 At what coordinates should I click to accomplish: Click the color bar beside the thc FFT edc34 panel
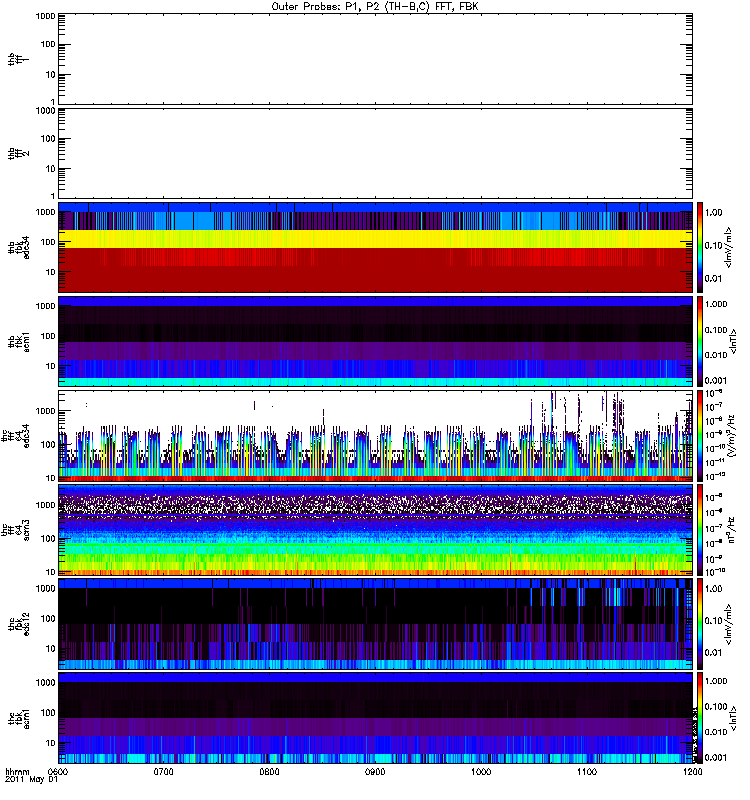[x=701, y=435]
